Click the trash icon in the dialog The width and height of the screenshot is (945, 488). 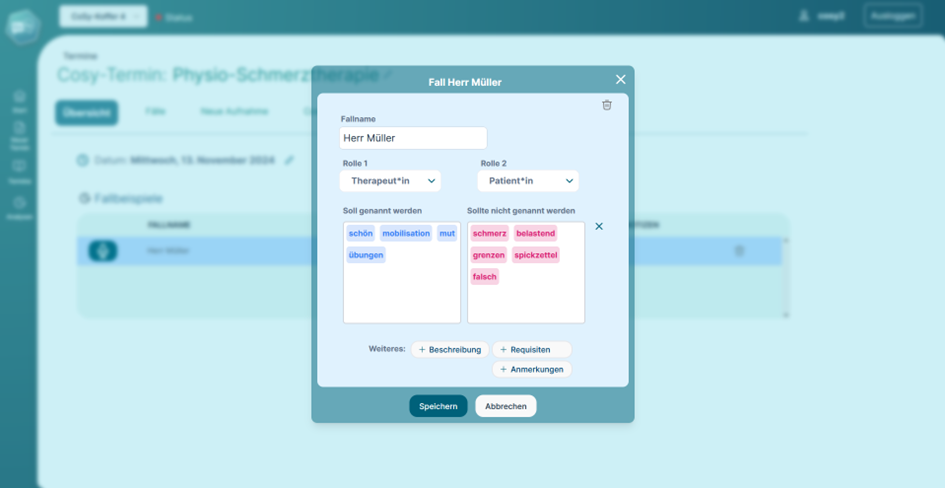click(x=606, y=105)
